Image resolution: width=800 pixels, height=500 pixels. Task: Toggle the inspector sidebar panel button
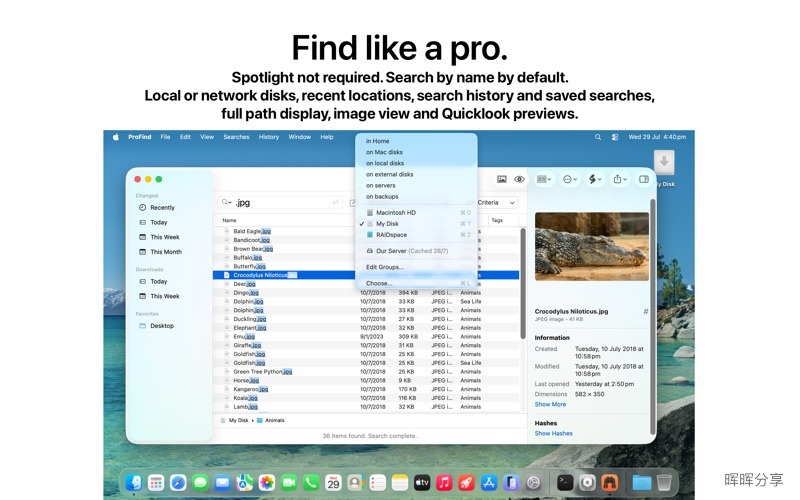[x=644, y=179]
